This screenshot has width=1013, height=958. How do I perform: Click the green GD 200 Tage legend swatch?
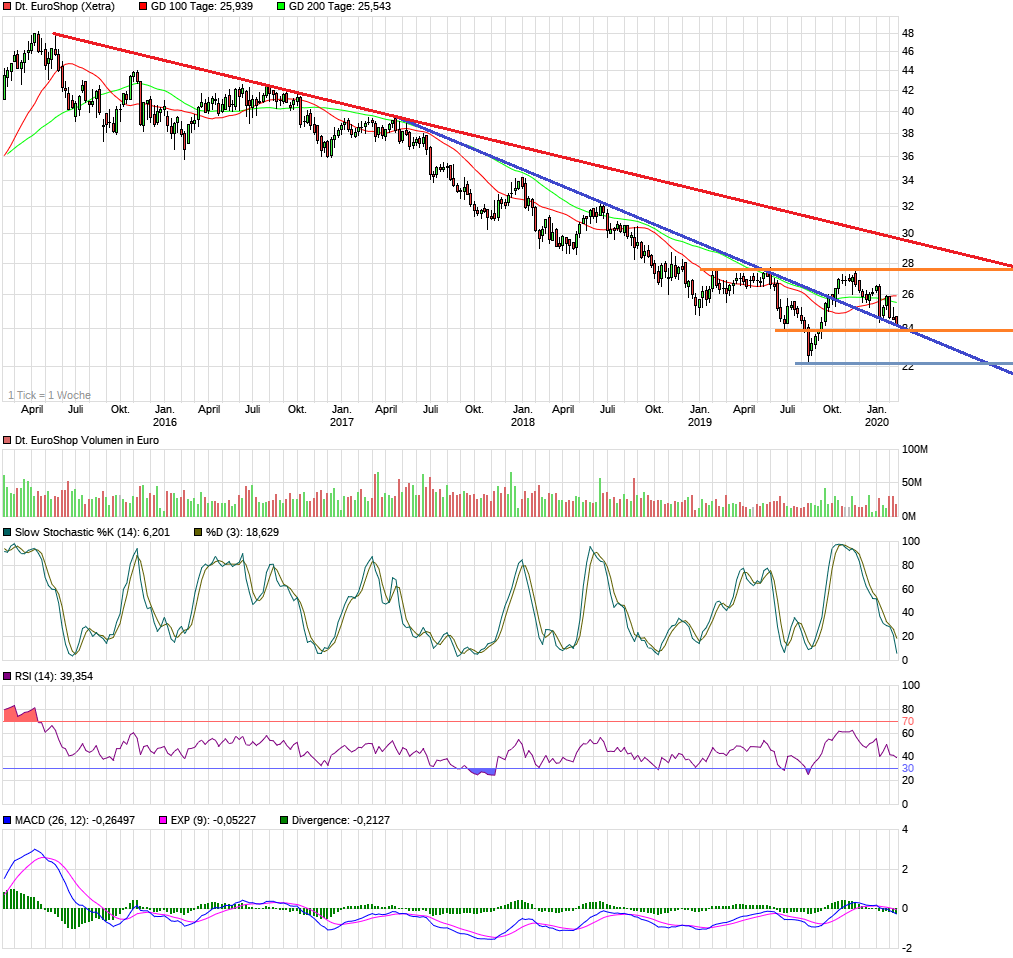tap(281, 6)
